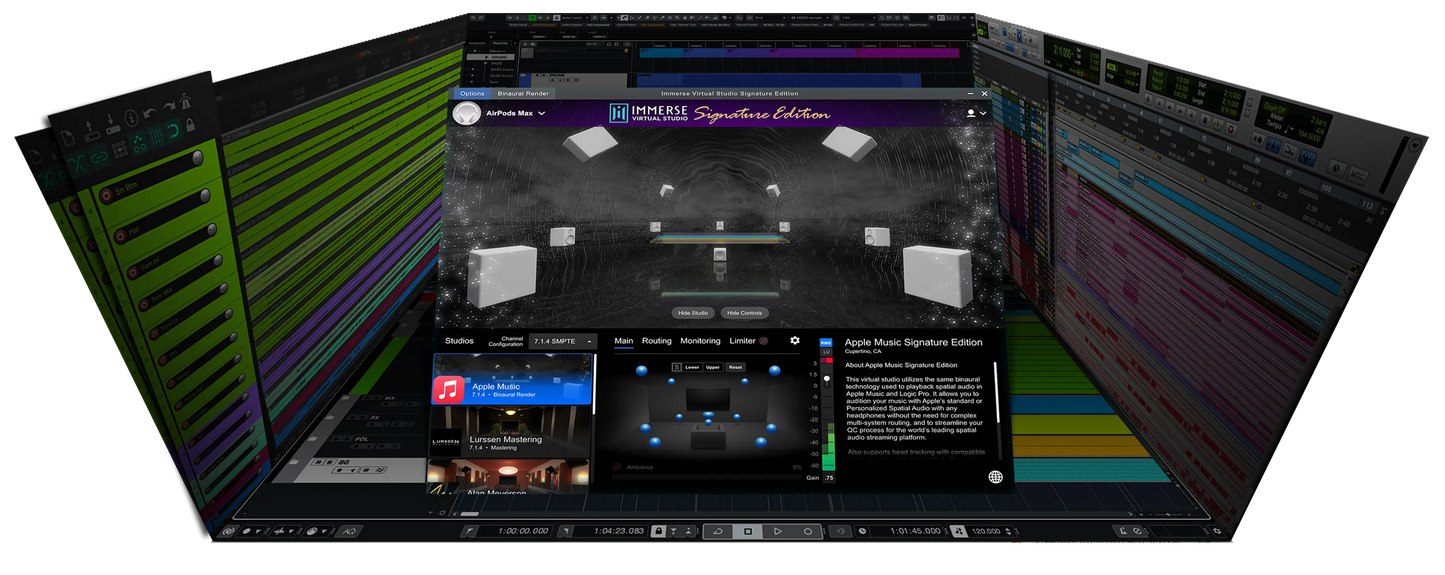The width and height of the screenshot is (1445, 575).
Task: Open the Monitoring tab
Action: (700, 341)
